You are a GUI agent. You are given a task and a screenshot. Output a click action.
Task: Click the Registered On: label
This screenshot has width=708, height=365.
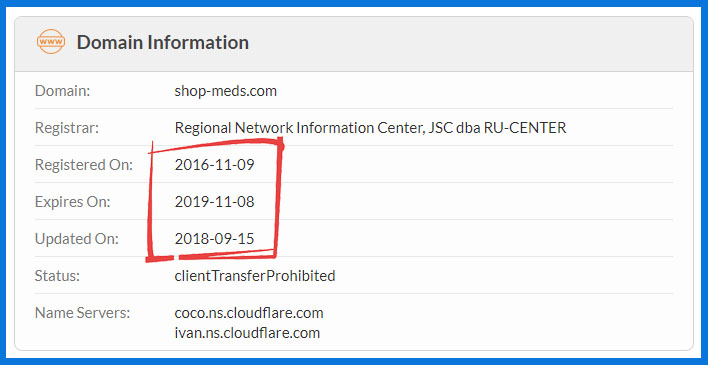click(x=84, y=165)
